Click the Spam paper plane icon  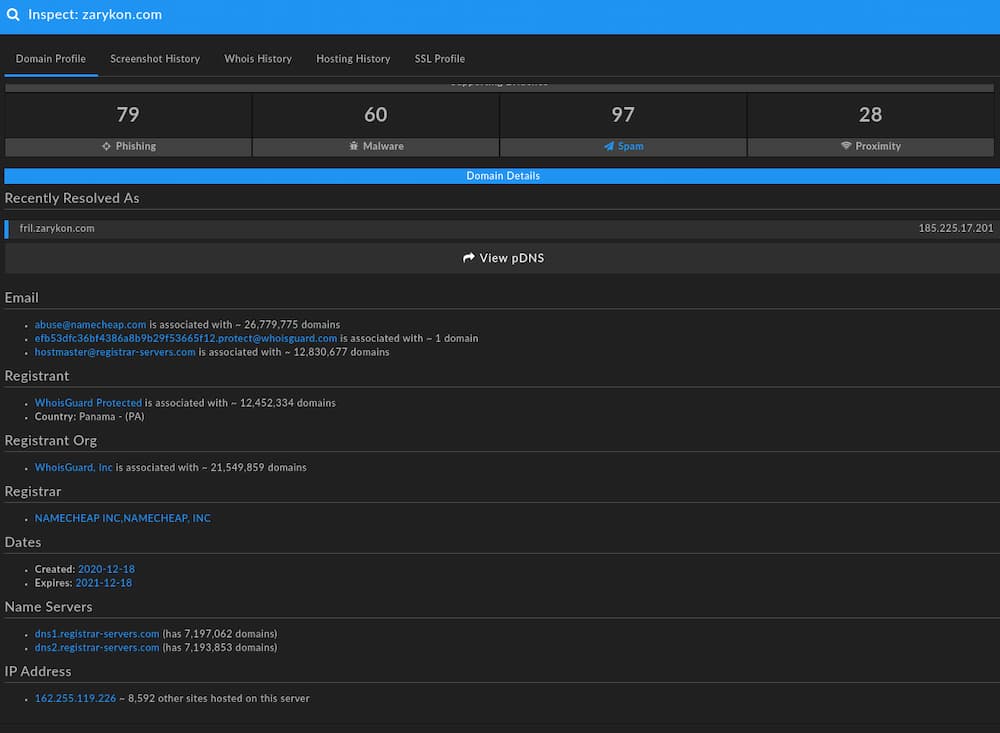(x=609, y=146)
